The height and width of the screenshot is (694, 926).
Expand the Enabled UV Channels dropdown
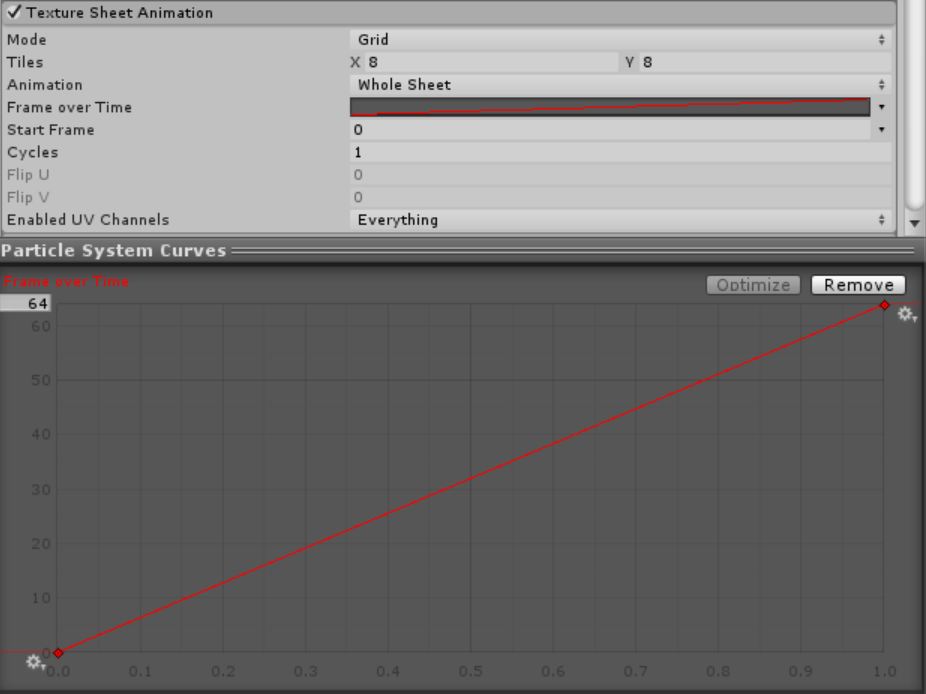click(x=620, y=220)
